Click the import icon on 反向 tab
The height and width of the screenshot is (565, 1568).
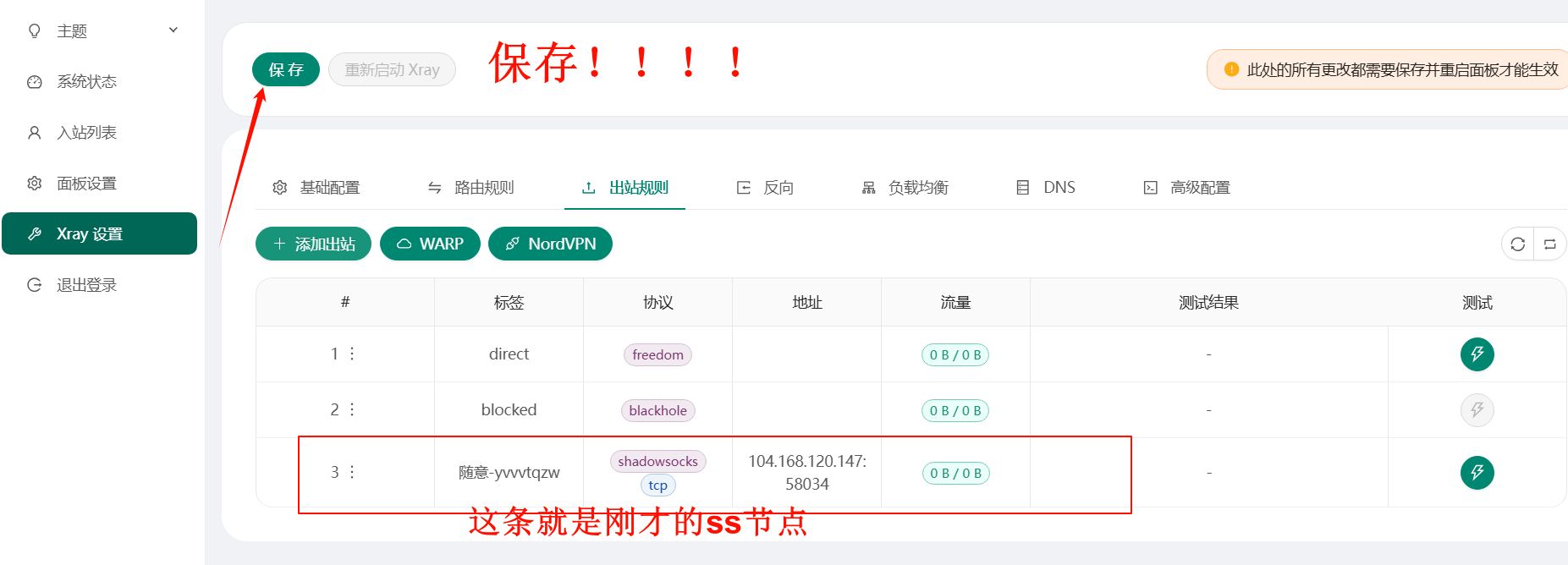[744, 188]
